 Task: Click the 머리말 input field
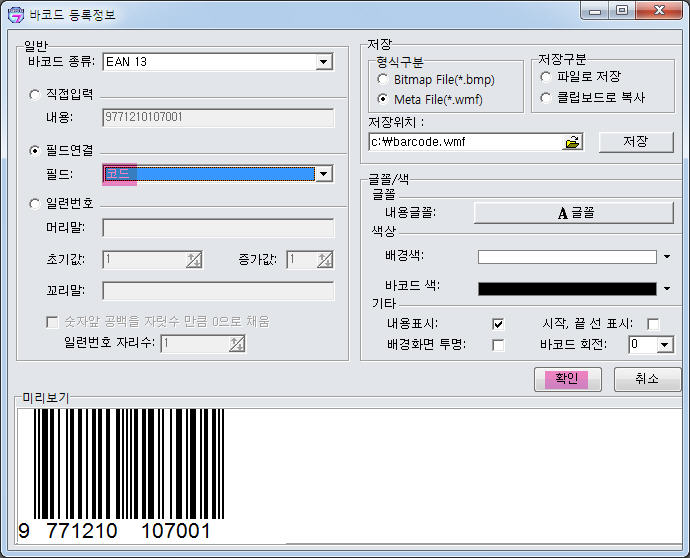(x=218, y=228)
